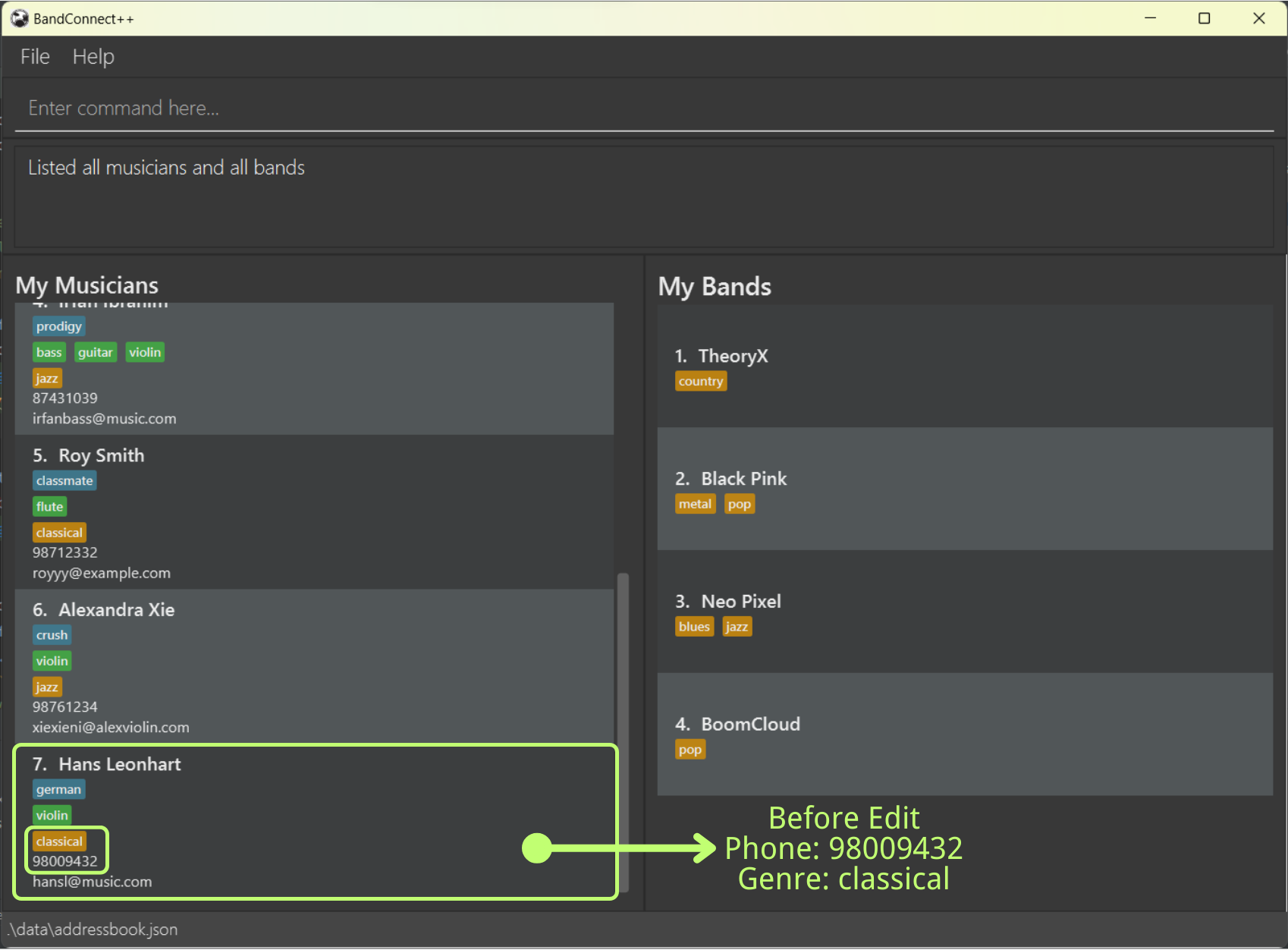Select the musicians list scrollbar thumb
Image resolution: width=1288 pixels, height=950 pixels.
(x=623, y=731)
